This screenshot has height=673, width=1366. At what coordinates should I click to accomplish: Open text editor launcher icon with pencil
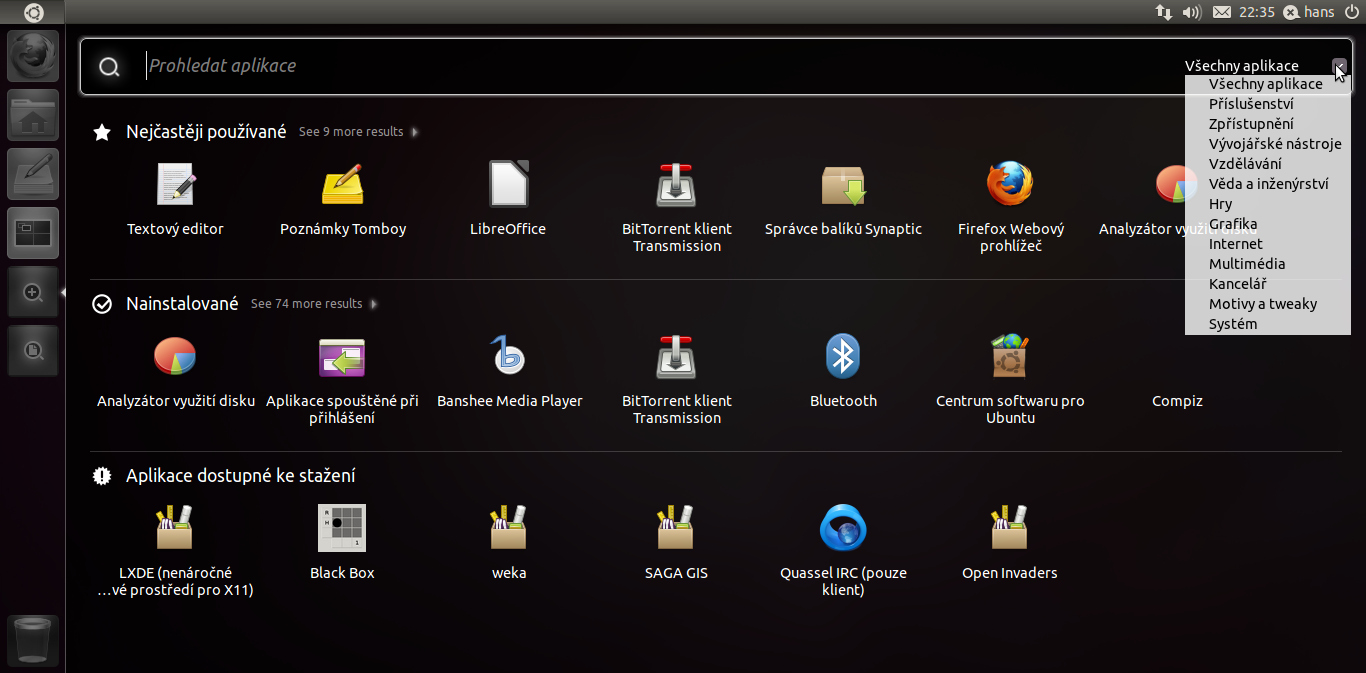pyautogui.click(x=33, y=174)
